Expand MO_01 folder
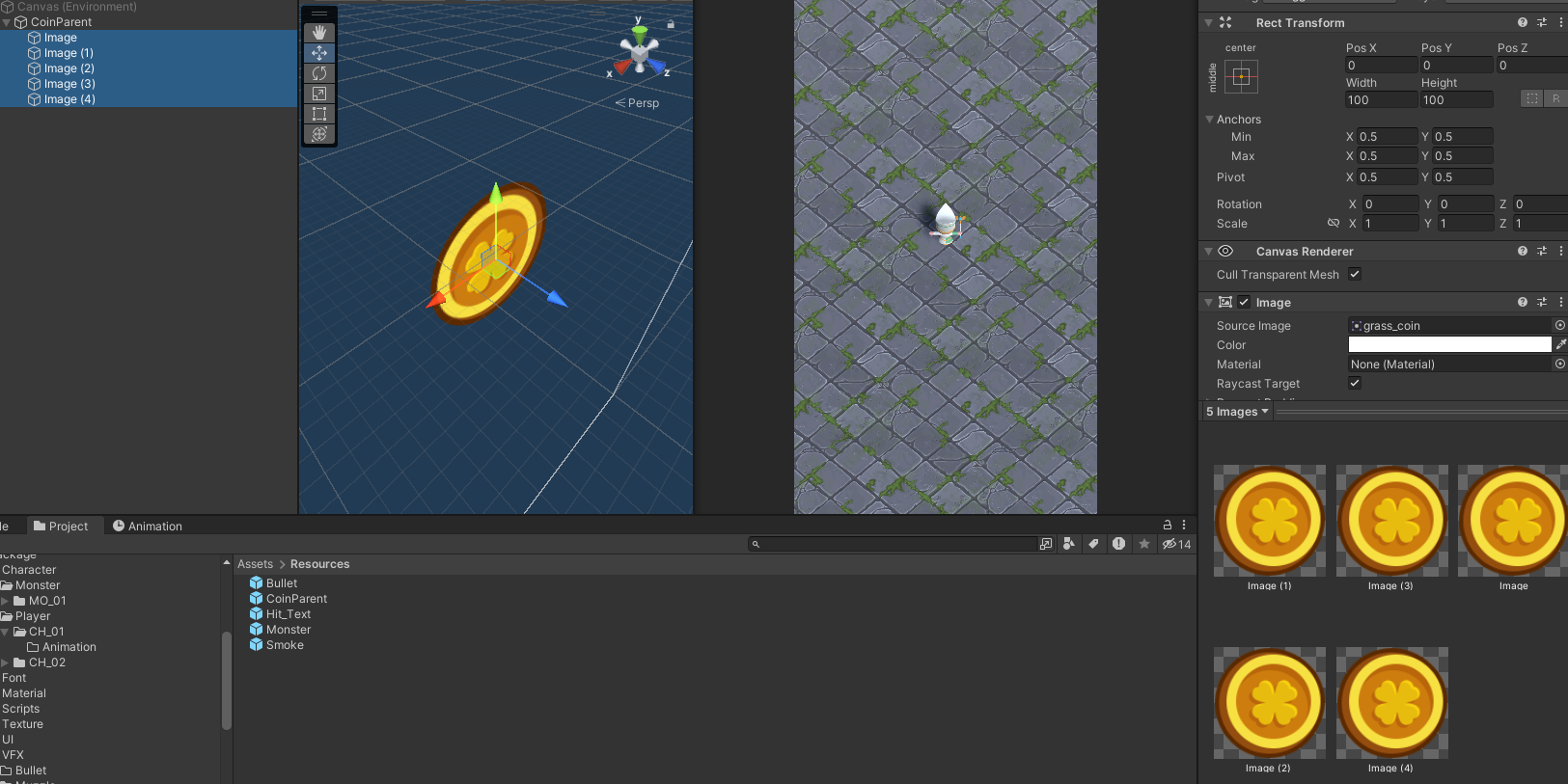1568x784 pixels. point(5,601)
